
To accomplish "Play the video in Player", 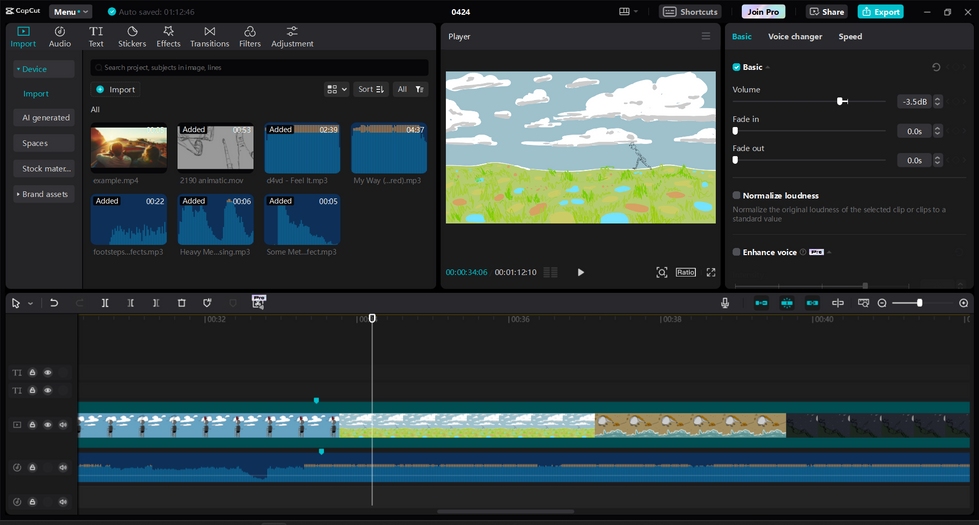I will pyautogui.click(x=581, y=272).
